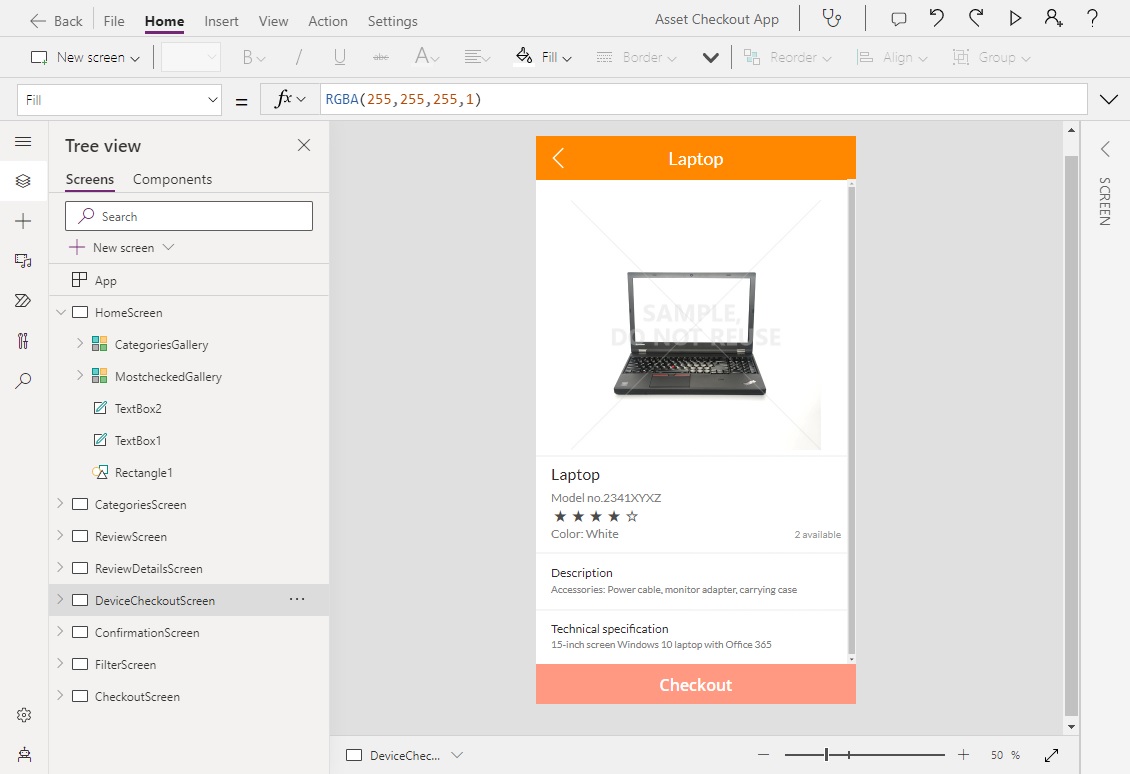1130x774 pixels.
Task: Open Advanced tools in the left rail
Action: tap(23, 340)
